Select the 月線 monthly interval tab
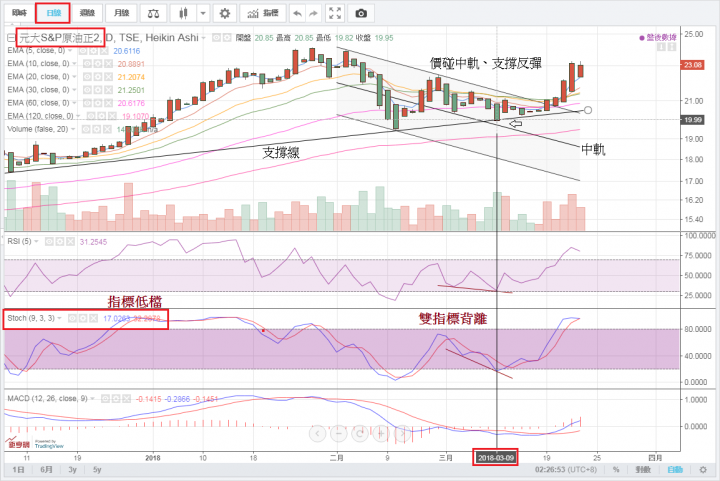Viewport: 720px width, 481px height. point(121,13)
